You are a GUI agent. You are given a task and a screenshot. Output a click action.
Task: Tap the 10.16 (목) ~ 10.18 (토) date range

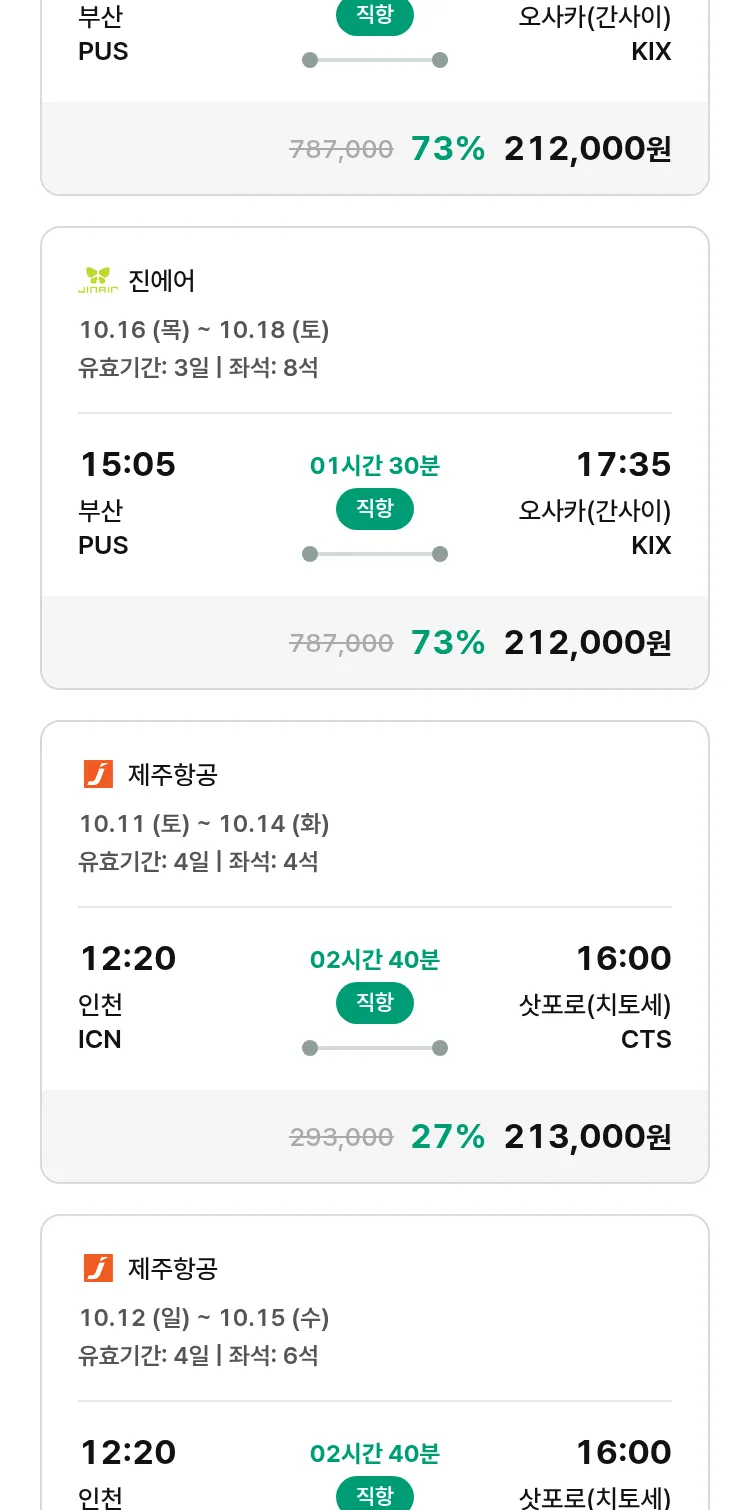point(204,330)
